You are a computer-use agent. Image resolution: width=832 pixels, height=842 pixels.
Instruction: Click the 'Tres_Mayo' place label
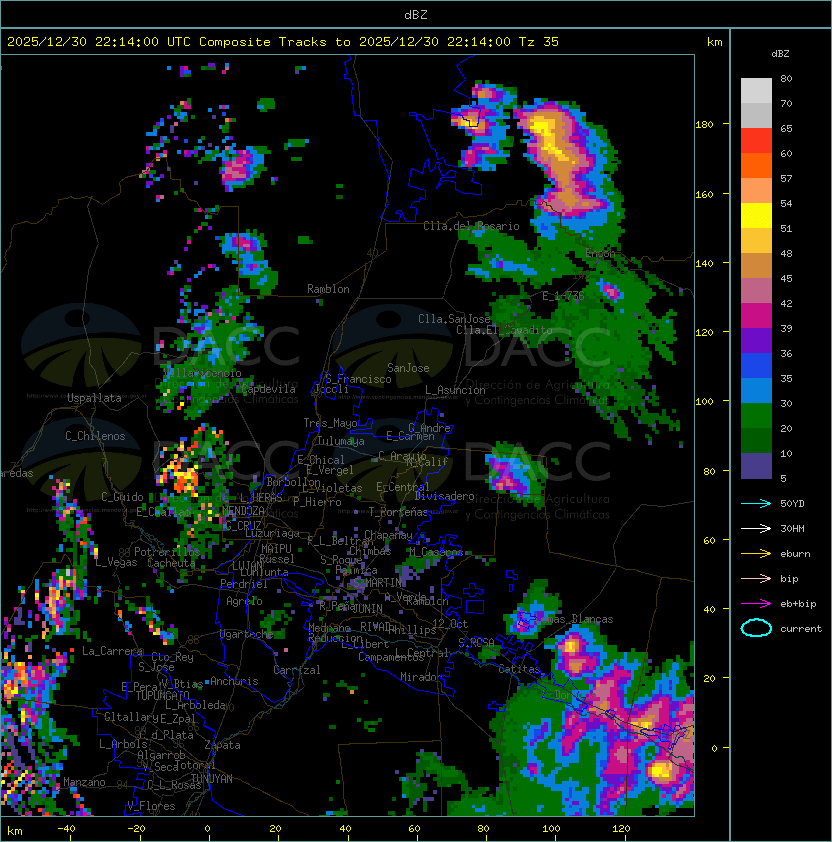click(x=330, y=423)
